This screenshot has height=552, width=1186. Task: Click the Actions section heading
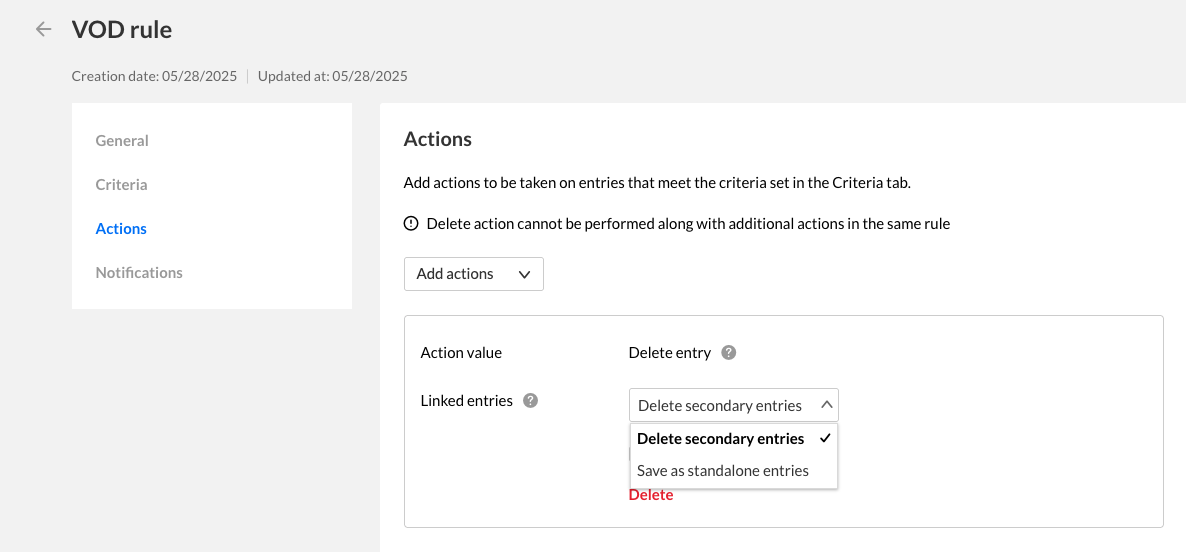[x=437, y=139]
